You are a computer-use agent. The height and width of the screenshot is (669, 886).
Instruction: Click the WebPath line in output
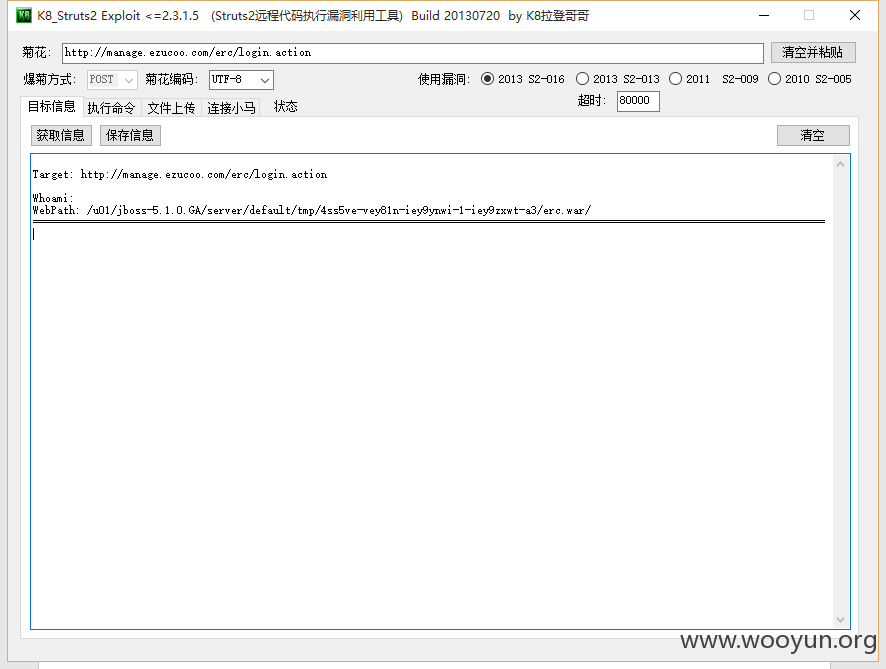click(311, 211)
